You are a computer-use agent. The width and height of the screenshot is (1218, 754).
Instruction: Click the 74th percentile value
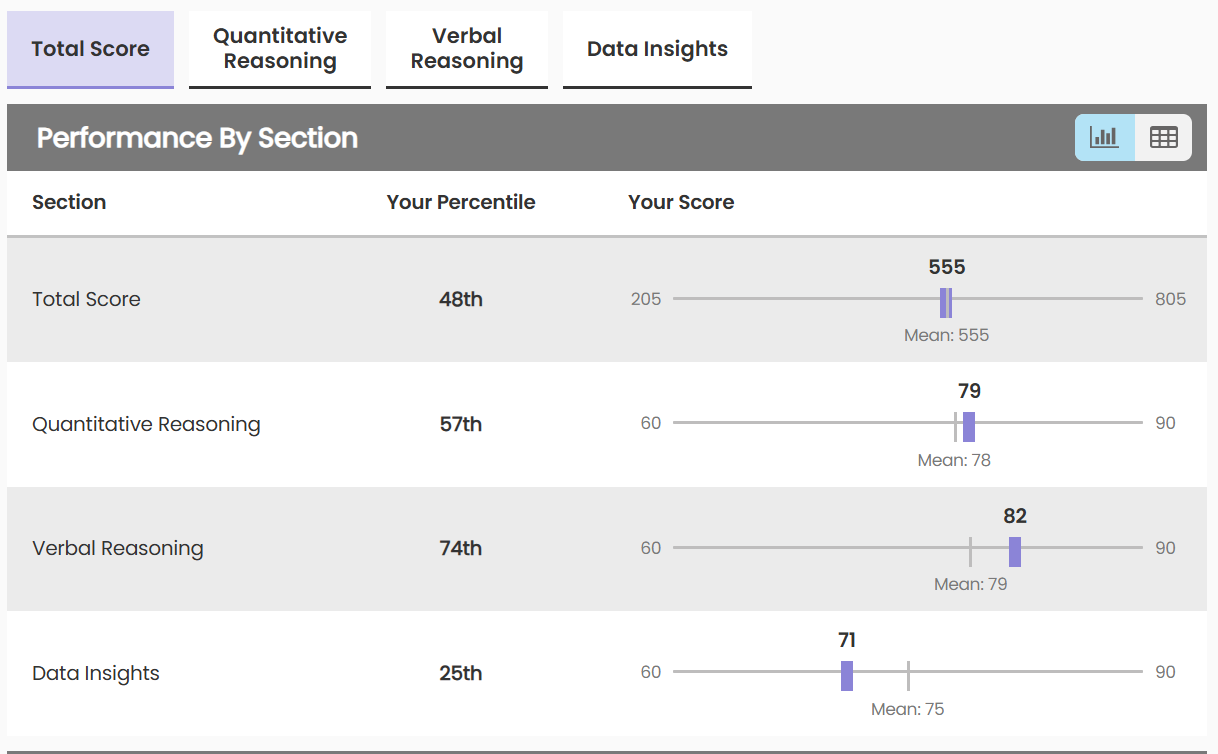click(x=461, y=548)
